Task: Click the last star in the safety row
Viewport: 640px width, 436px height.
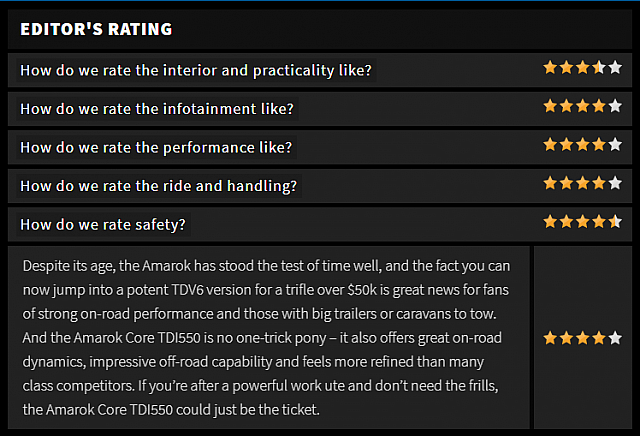Action: coord(615,222)
